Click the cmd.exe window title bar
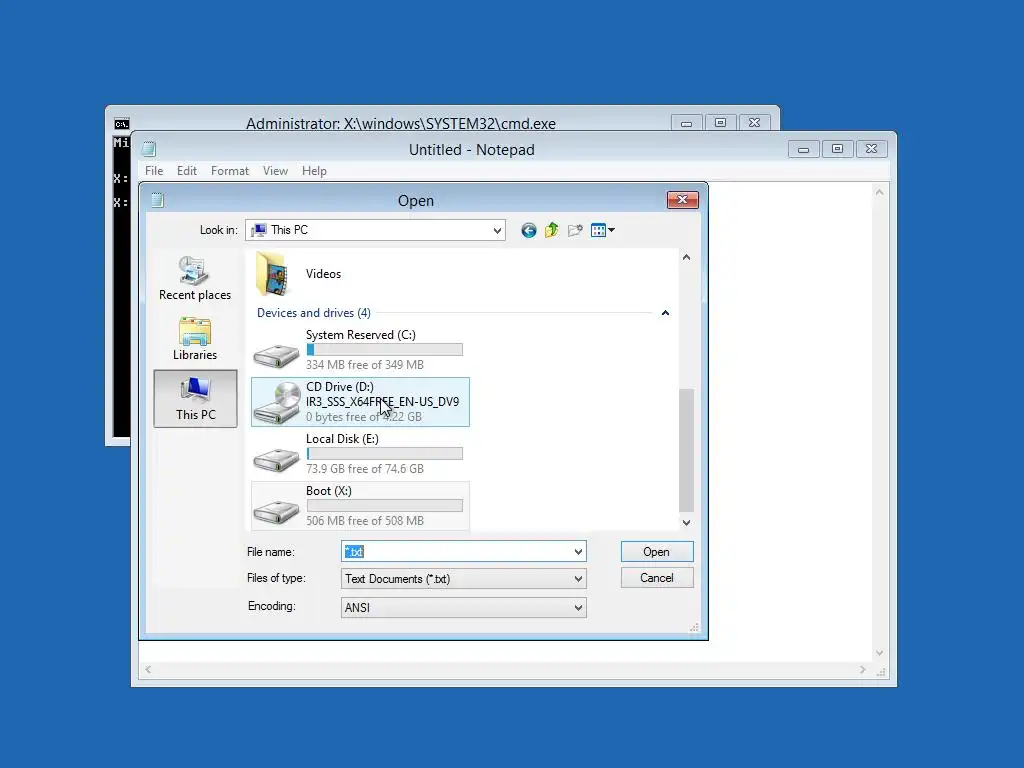The height and width of the screenshot is (768, 1024). pos(400,123)
